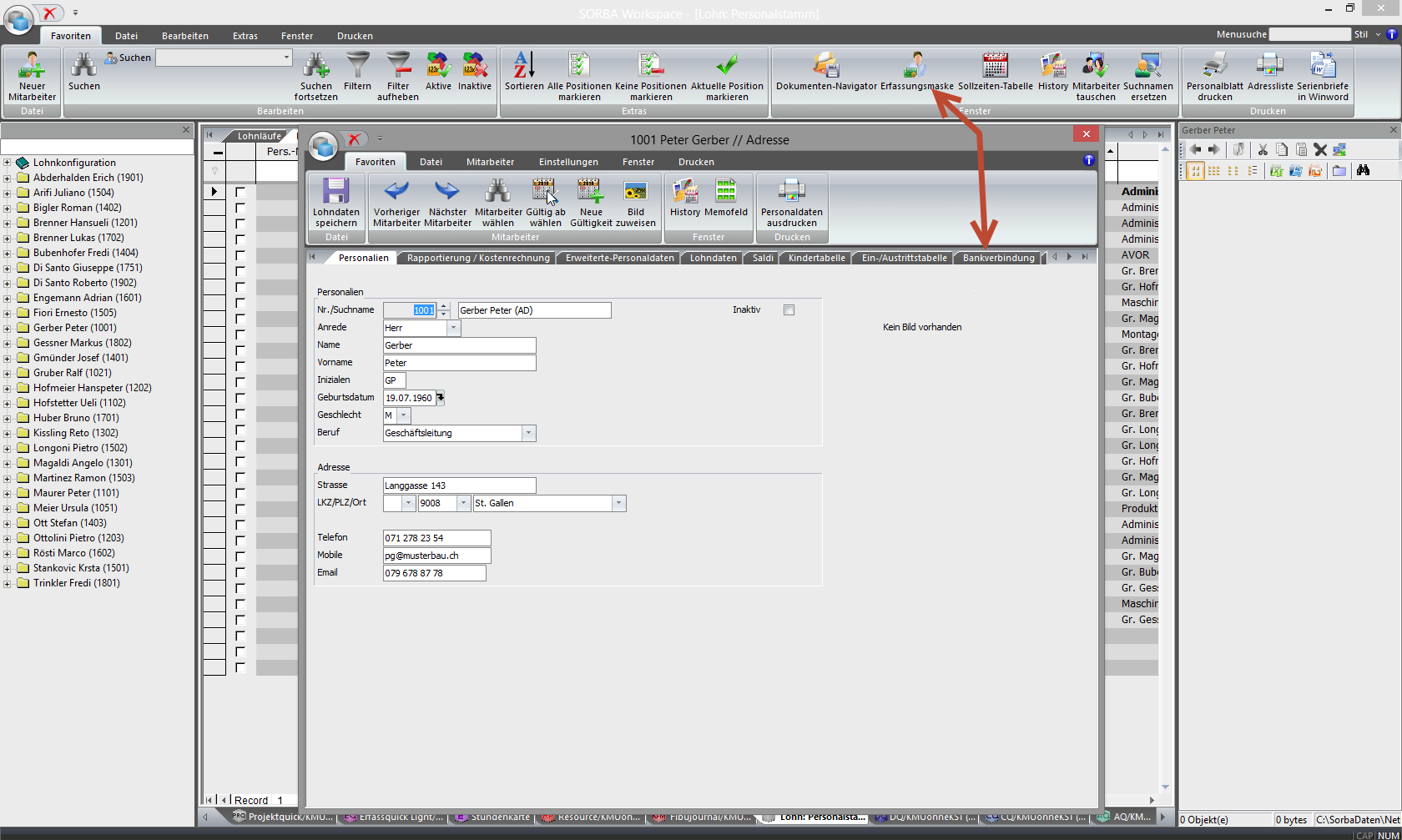The image size is (1402, 840).
Task: Check the first row checkbox in Lohnläufe grid
Action: (240, 192)
